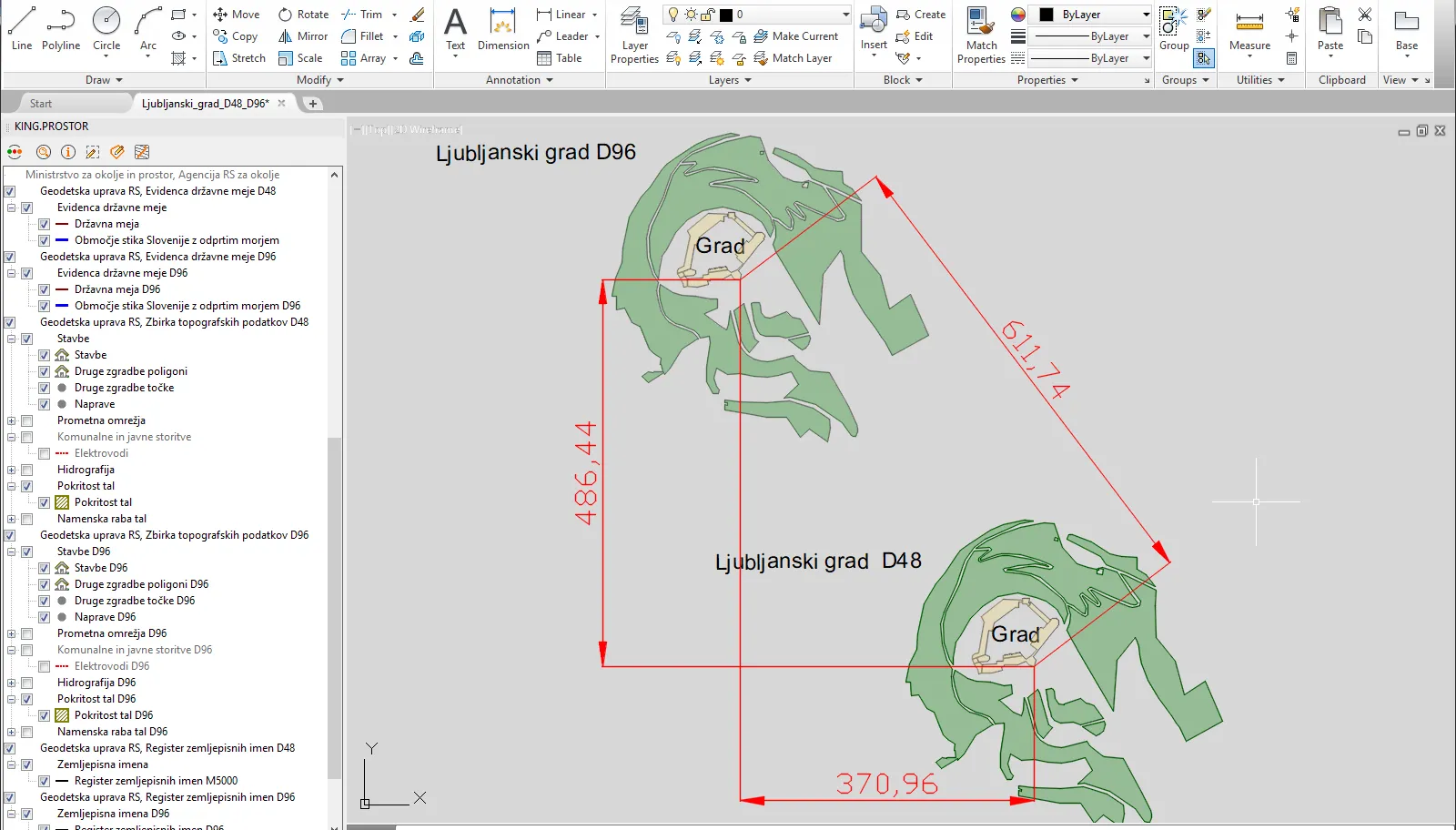This screenshot has height=830, width=1456.
Task: Click the Mirror modify tool
Action: click(x=303, y=36)
